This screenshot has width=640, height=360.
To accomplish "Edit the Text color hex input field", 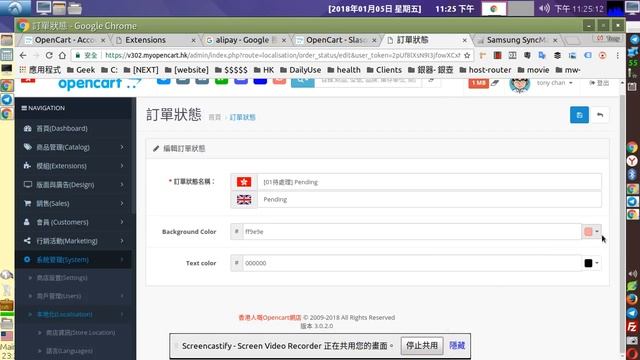I will 412,263.
